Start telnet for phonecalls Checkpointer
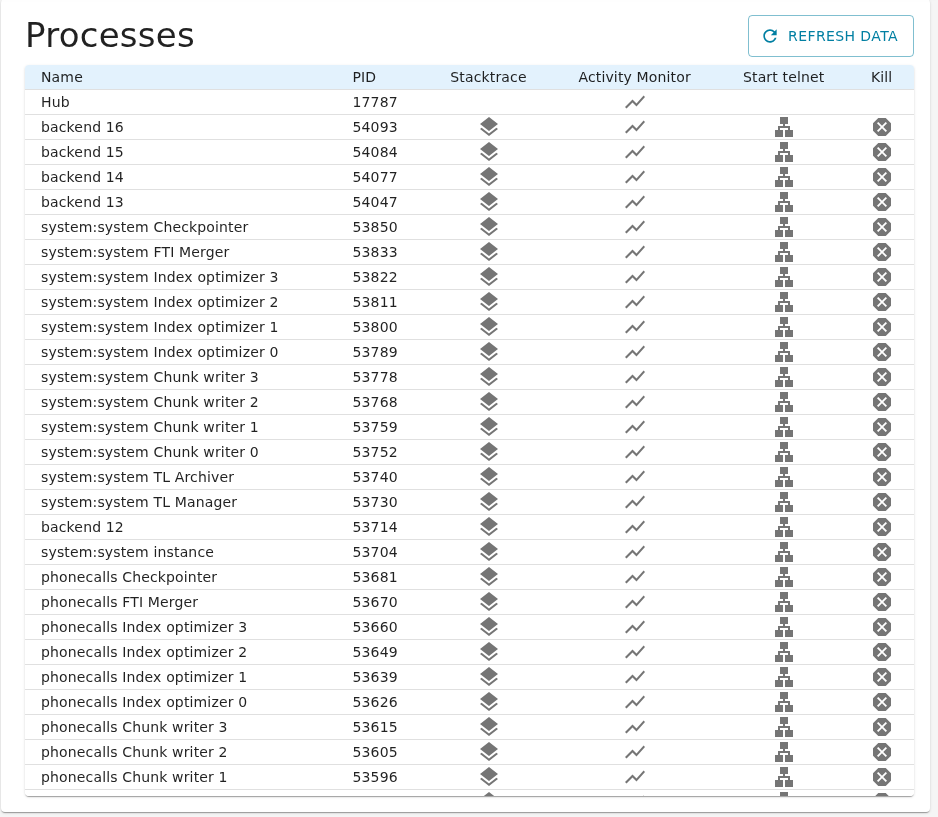Image resolution: width=938 pixels, height=817 pixels. (784, 577)
